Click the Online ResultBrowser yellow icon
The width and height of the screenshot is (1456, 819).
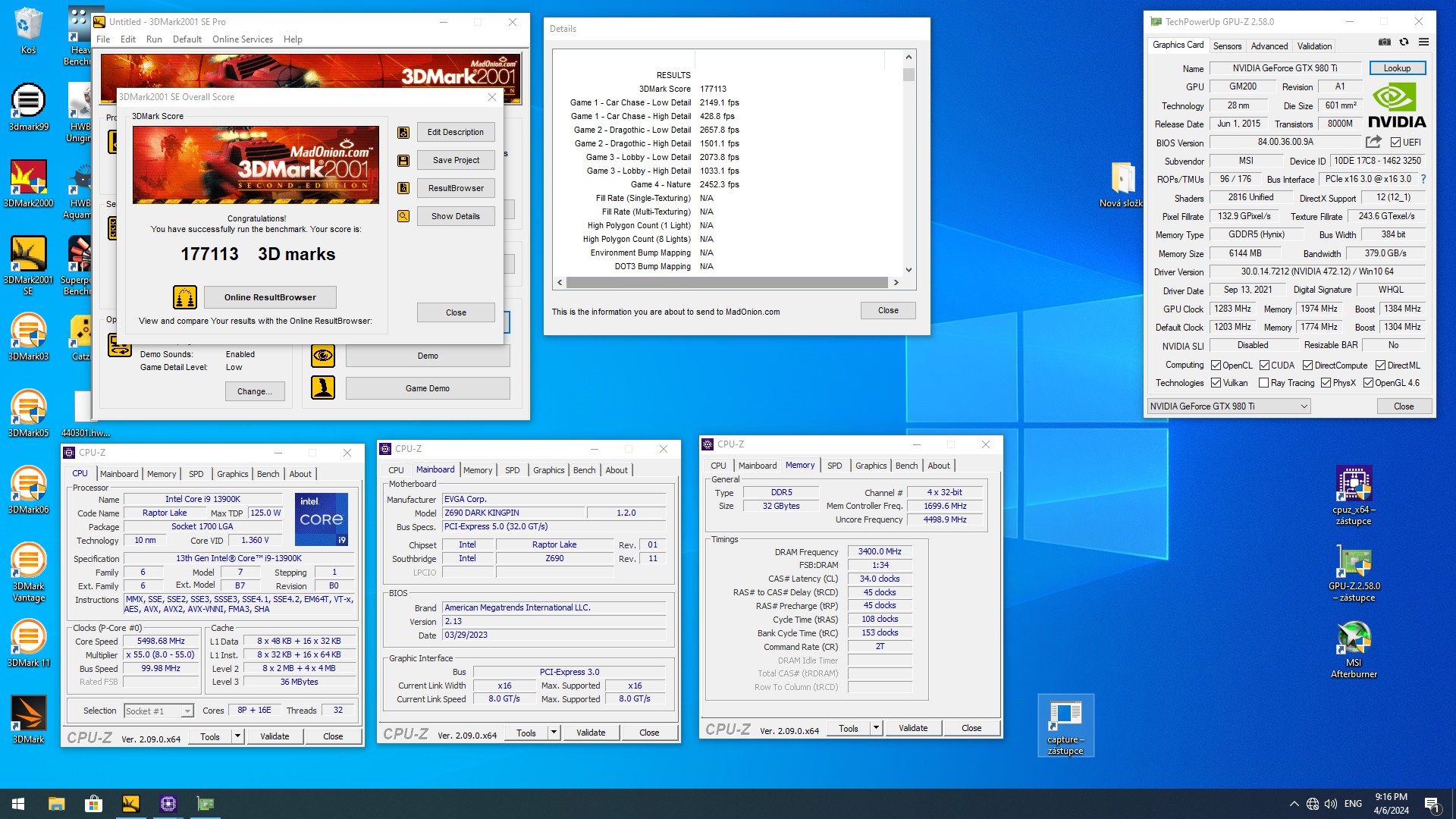coord(185,297)
